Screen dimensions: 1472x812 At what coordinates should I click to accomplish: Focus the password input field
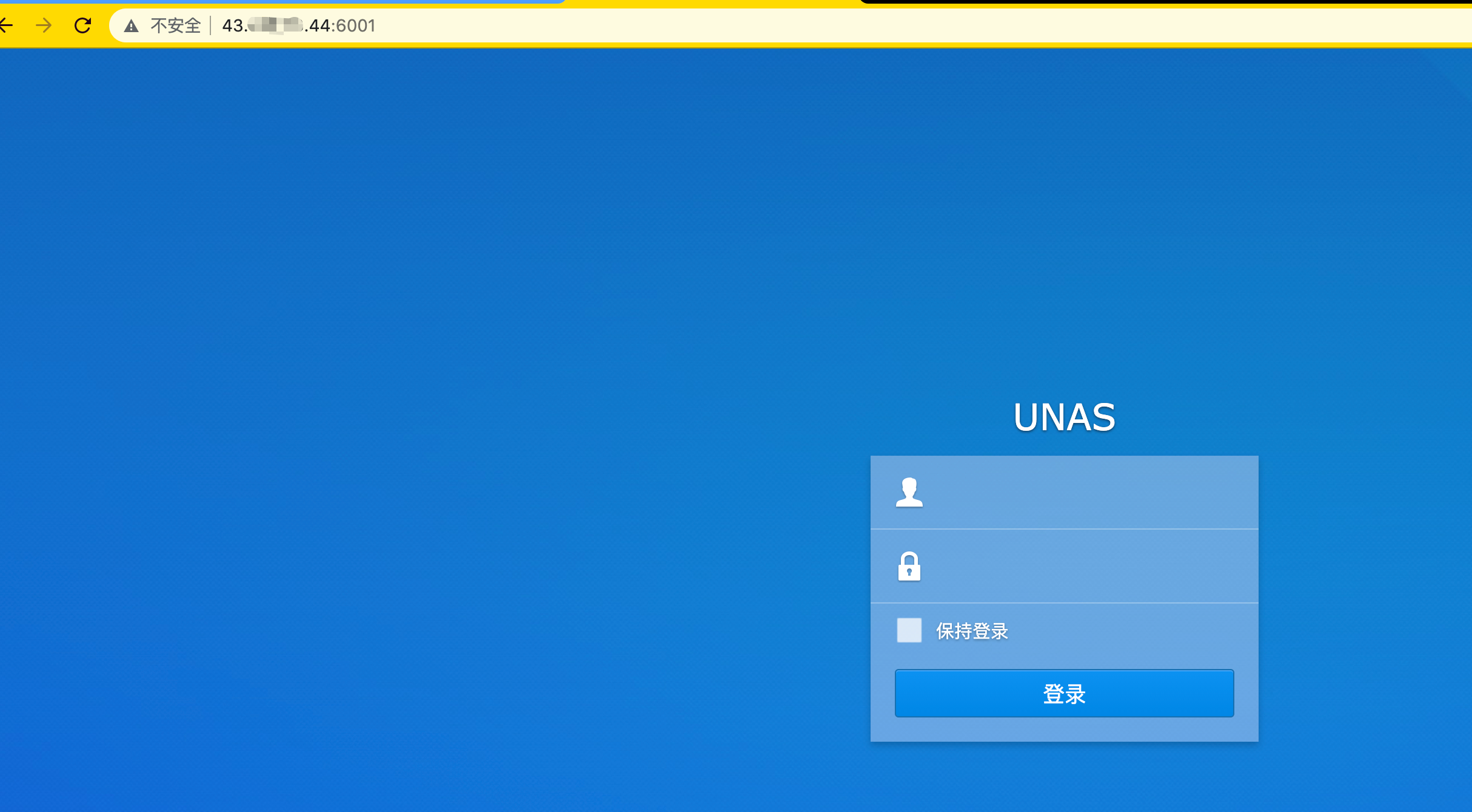pos(1065,566)
